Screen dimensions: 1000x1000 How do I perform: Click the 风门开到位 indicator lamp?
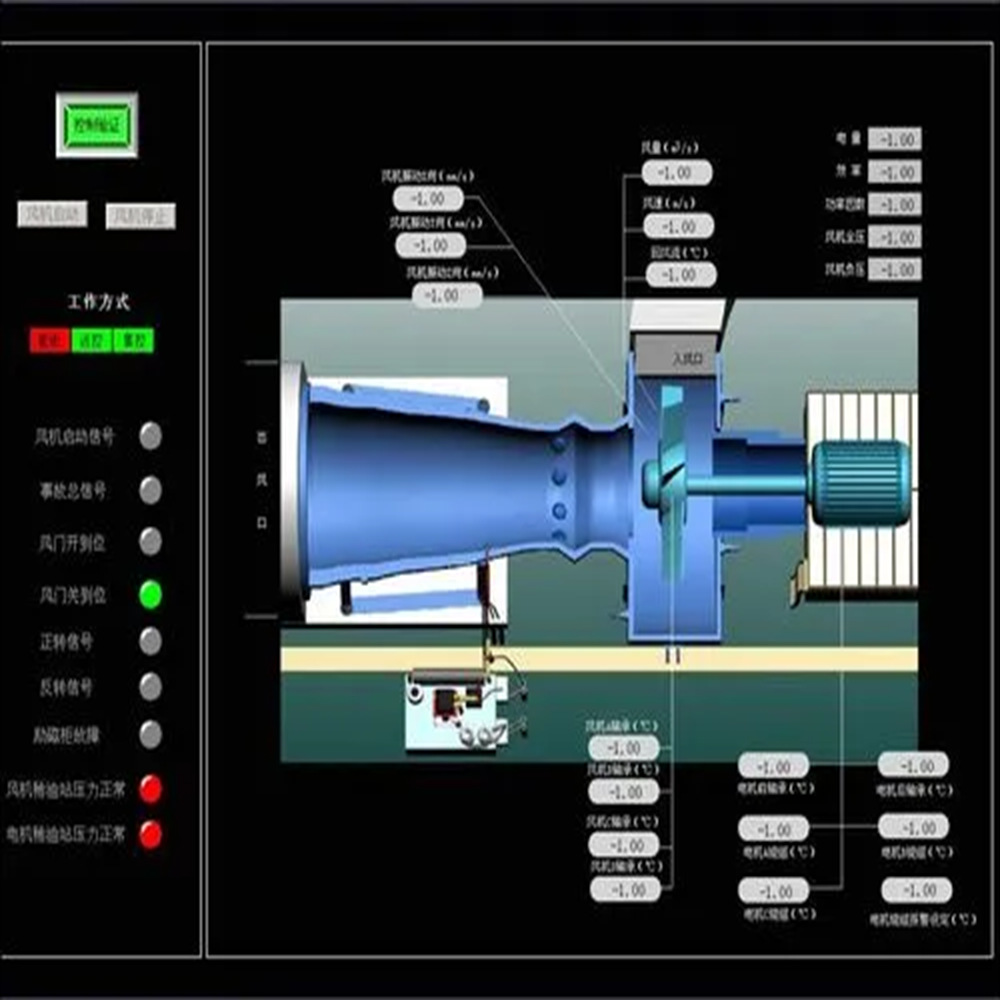coord(151,541)
